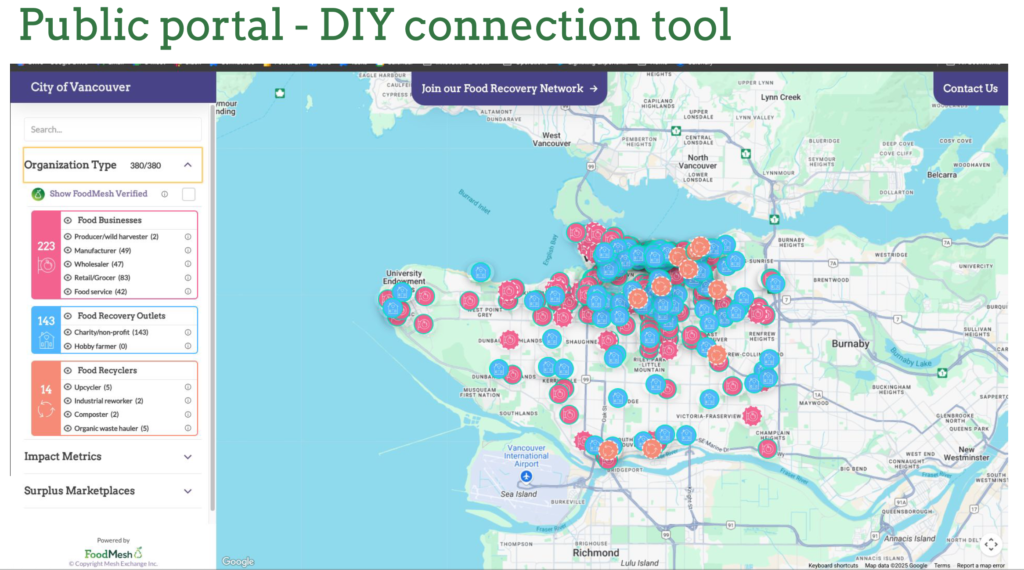Open info icon for Retail/Grocer row

pos(187,278)
